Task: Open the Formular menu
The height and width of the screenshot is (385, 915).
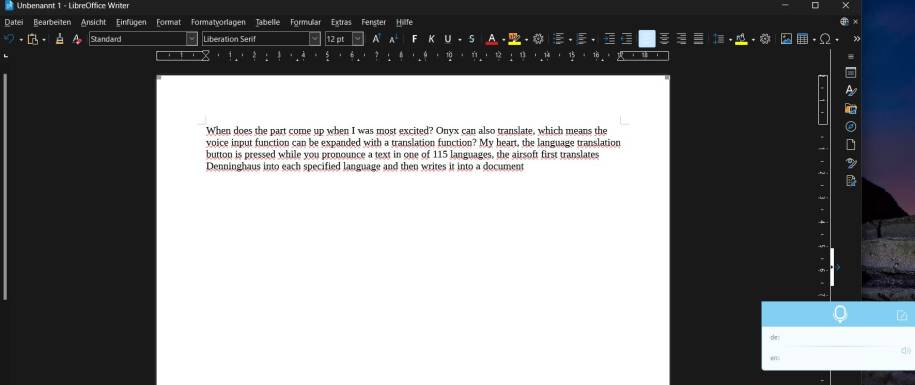Action: pyautogui.click(x=305, y=22)
